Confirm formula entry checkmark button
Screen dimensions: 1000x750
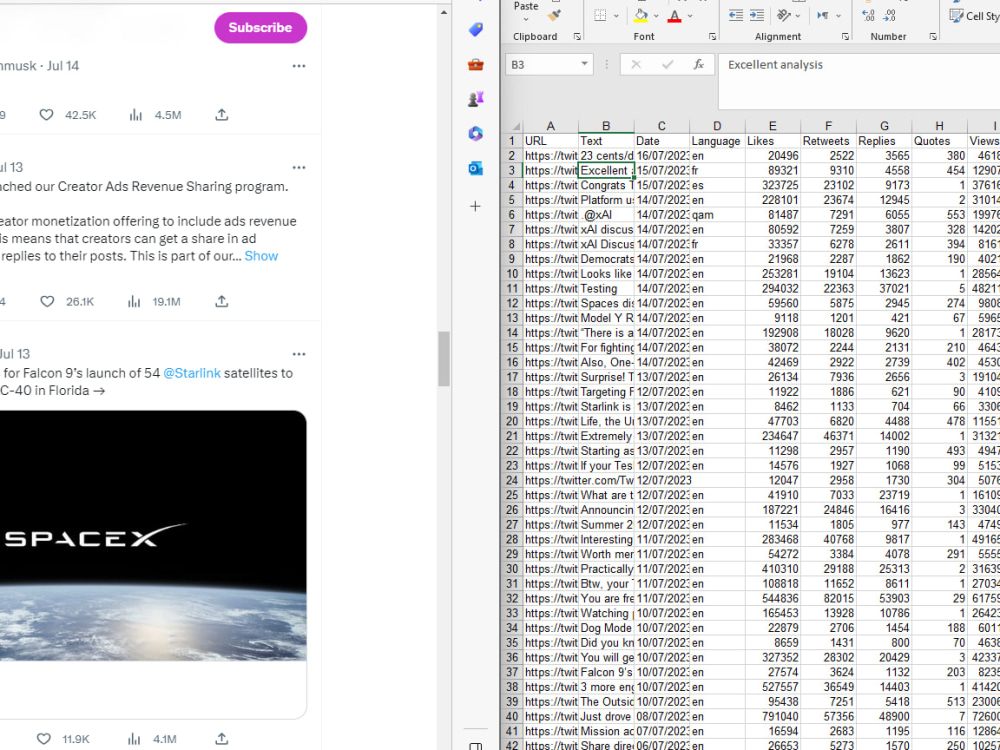(667, 64)
